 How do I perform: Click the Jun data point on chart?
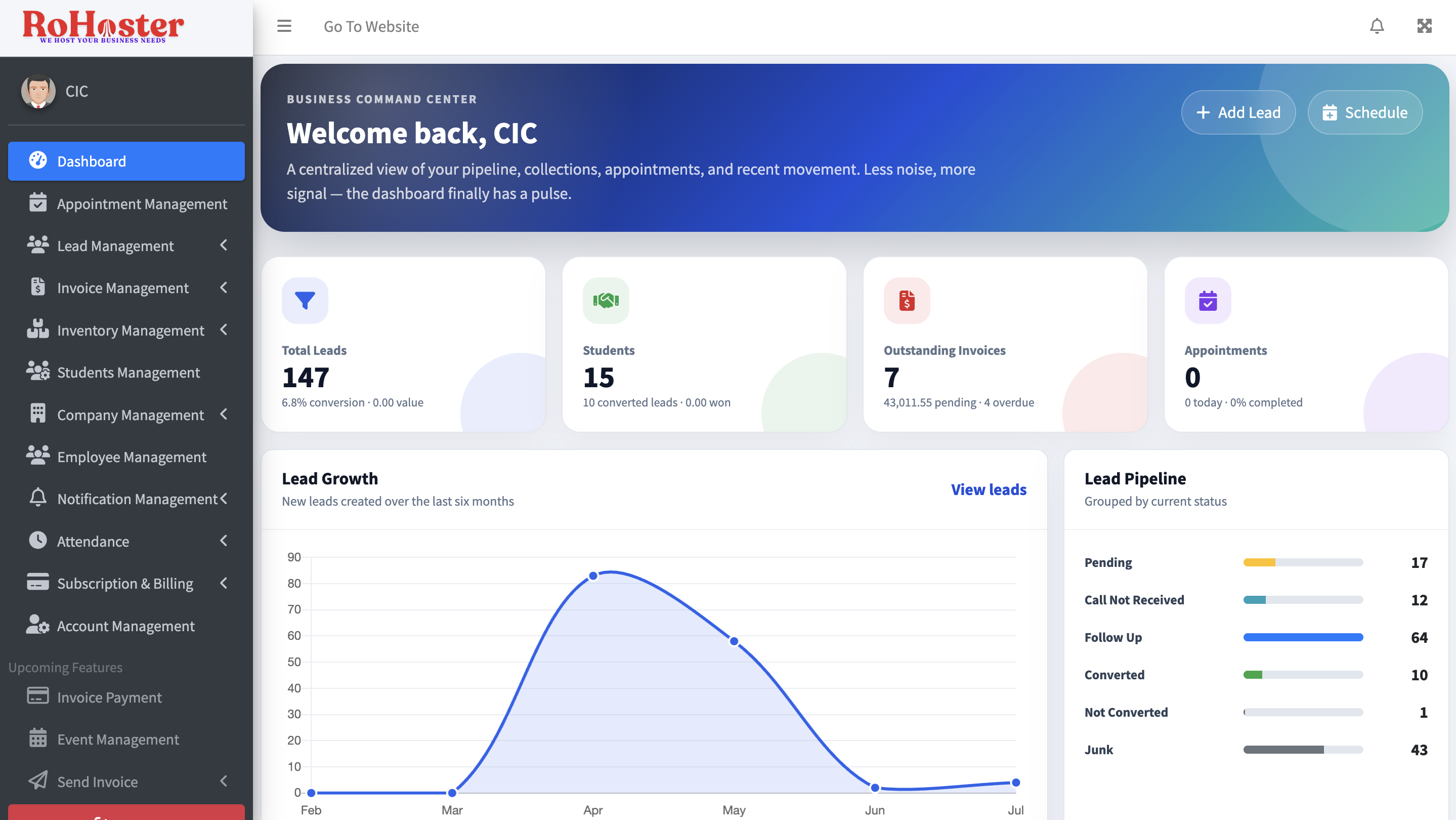tap(875, 787)
